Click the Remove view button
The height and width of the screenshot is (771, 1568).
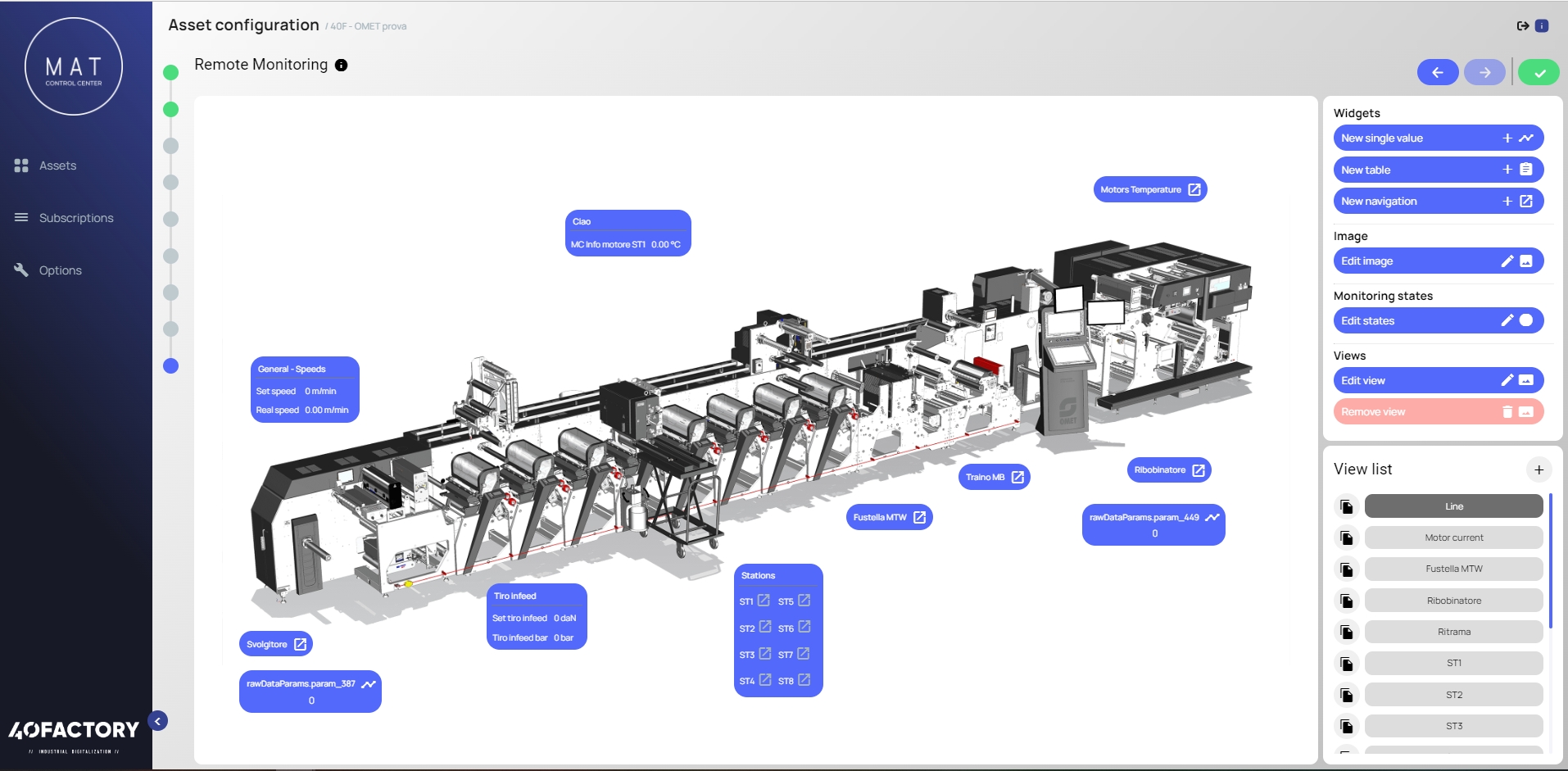click(x=1438, y=412)
